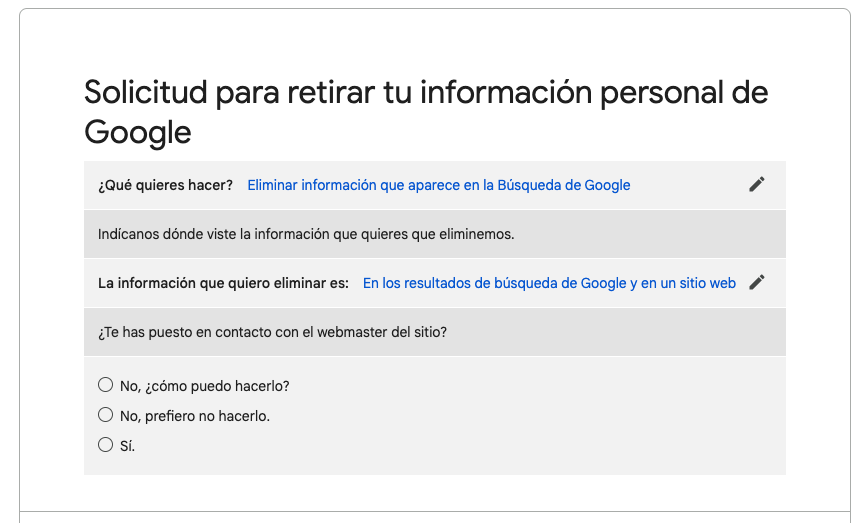
Task: Click pencil icon beside 'La información que quiero eliminar es'
Action: (x=756, y=283)
